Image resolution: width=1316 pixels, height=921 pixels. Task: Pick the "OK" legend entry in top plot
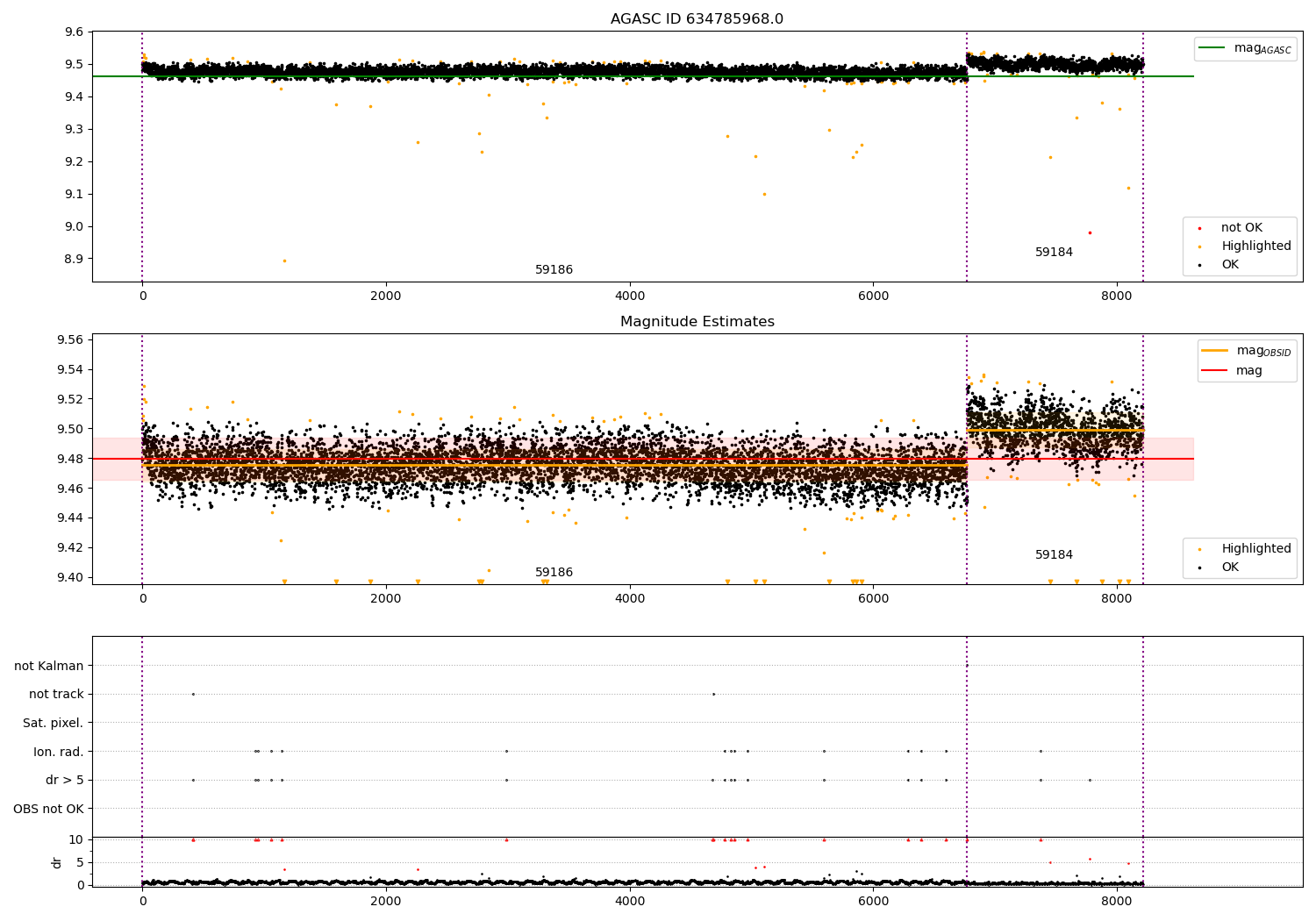(x=1230, y=265)
